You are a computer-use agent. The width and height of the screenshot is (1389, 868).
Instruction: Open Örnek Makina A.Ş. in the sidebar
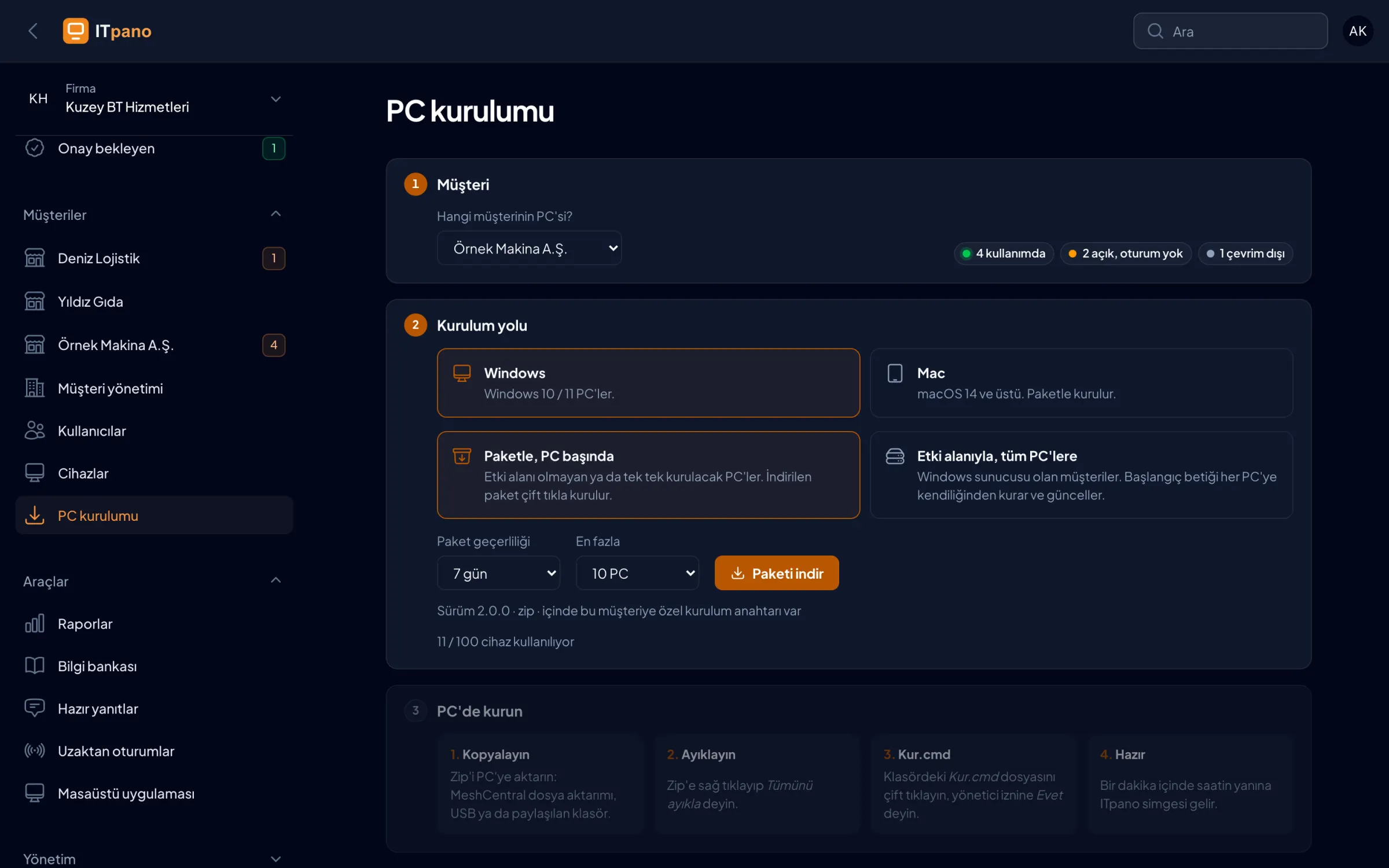pos(154,345)
